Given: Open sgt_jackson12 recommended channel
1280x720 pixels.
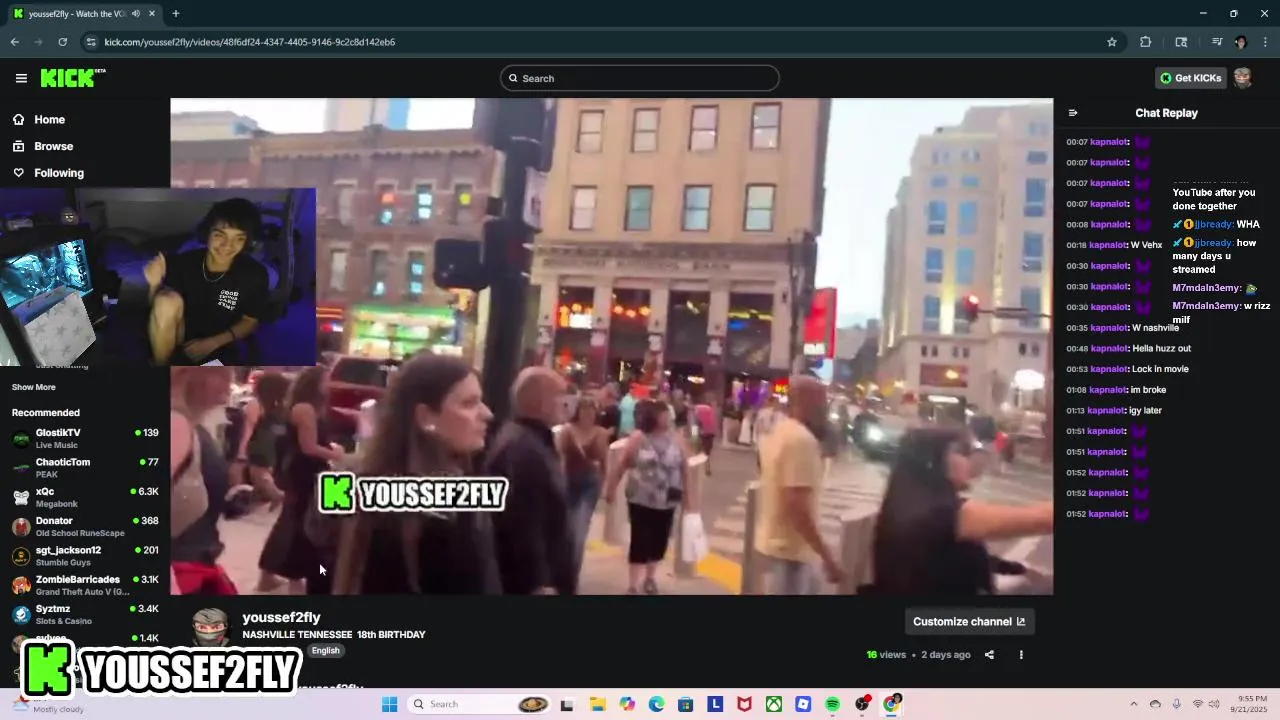Looking at the screenshot, I should (x=85, y=555).
